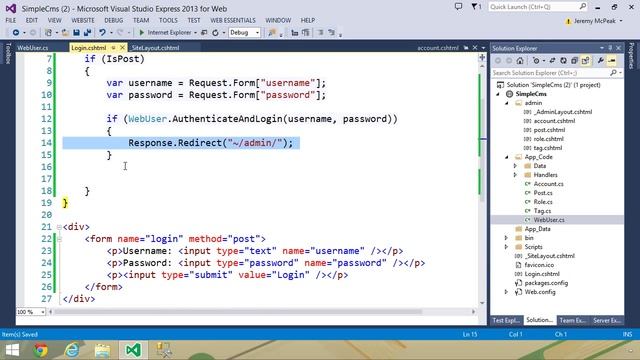Expand the Scripts folder

[x=506, y=247]
